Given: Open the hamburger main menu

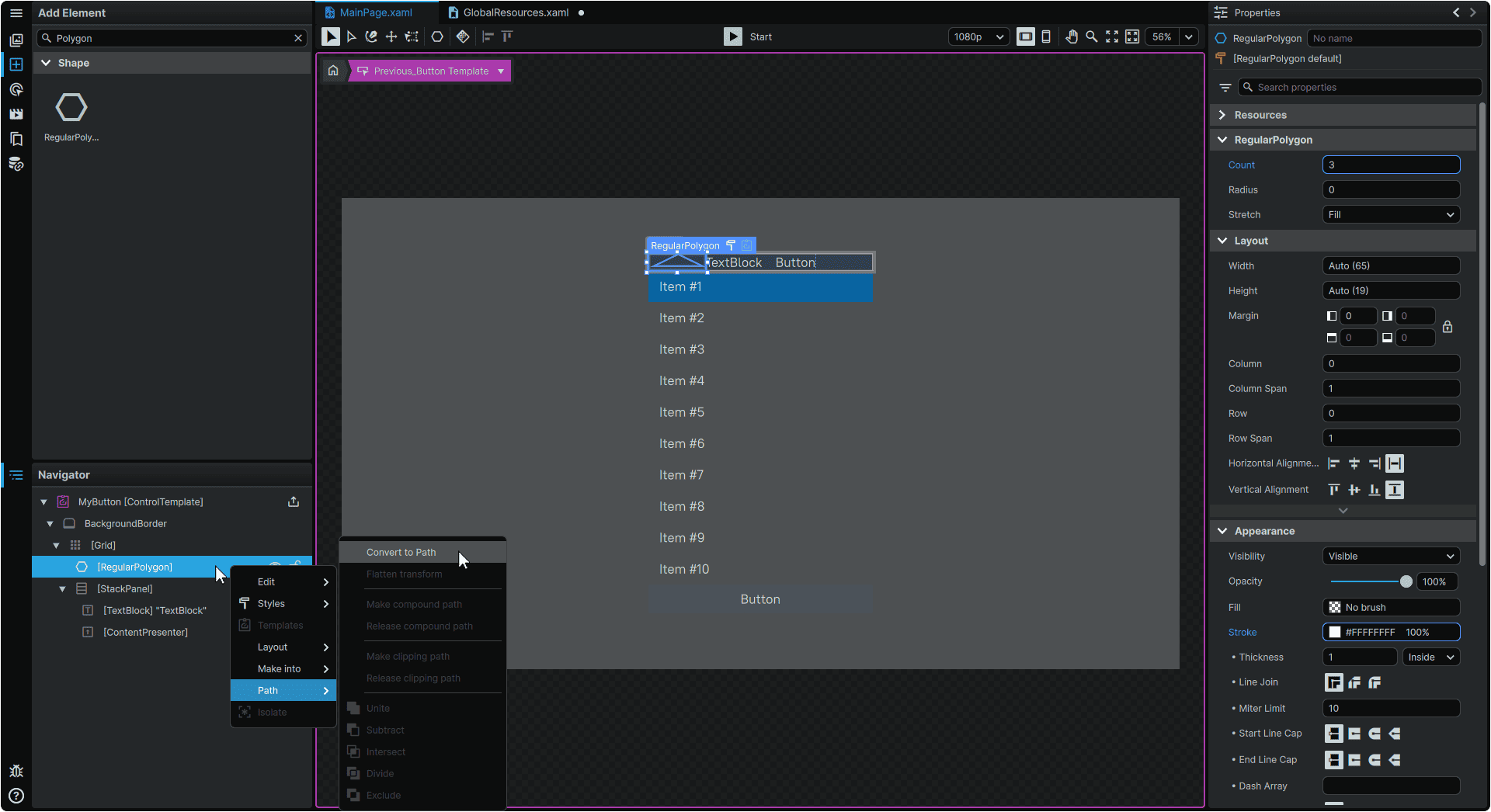Looking at the screenshot, I should point(16,13).
